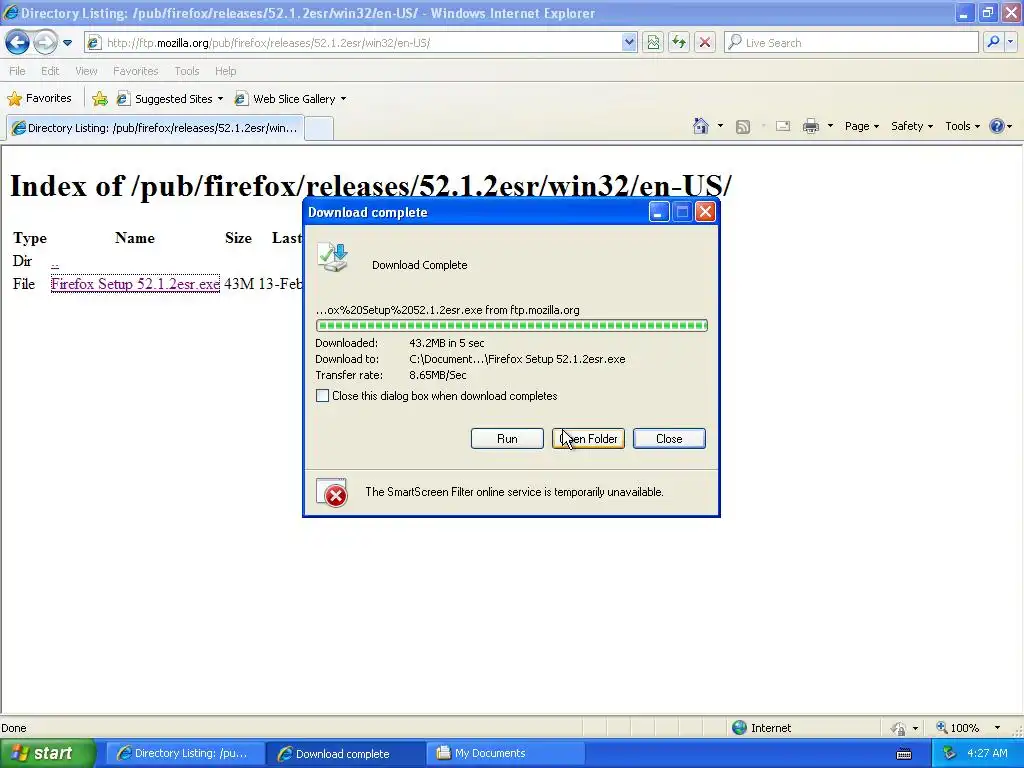
Task: Open a new blank tab
Action: (x=319, y=128)
